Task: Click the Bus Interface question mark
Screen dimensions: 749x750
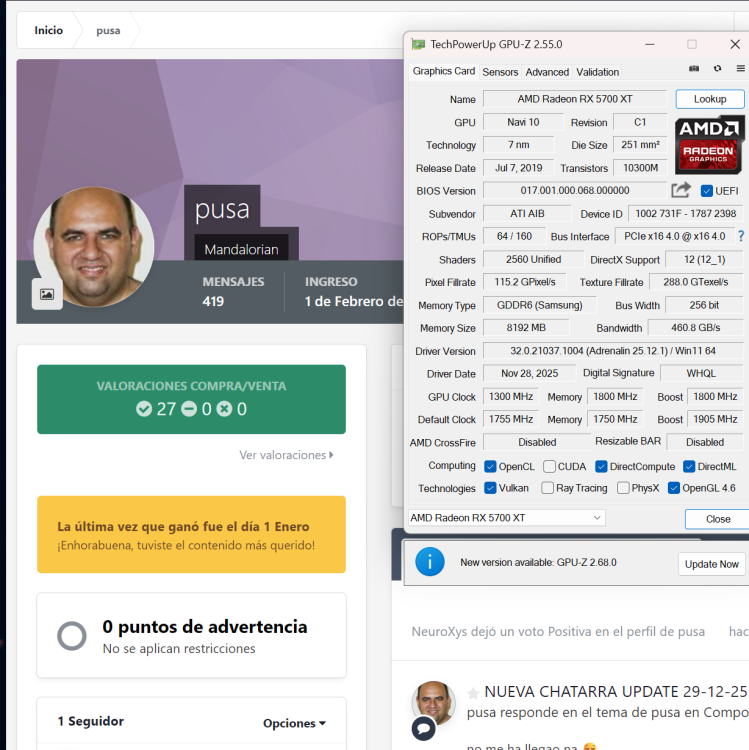Action: point(741,236)
